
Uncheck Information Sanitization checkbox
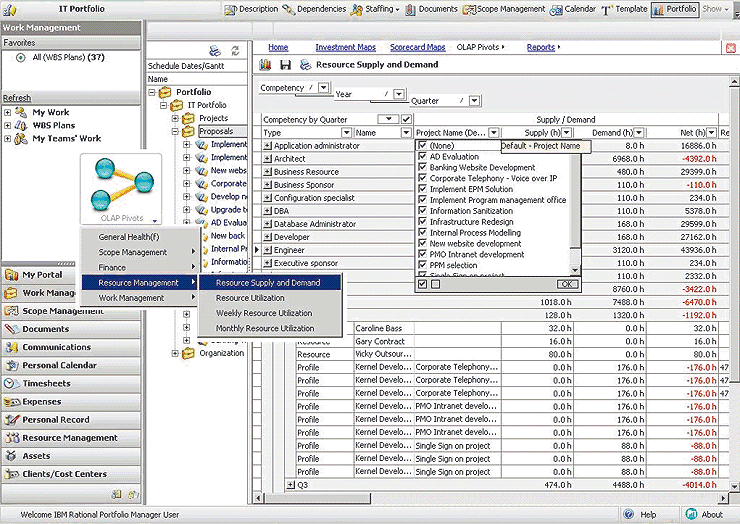[x=422, y=211]
